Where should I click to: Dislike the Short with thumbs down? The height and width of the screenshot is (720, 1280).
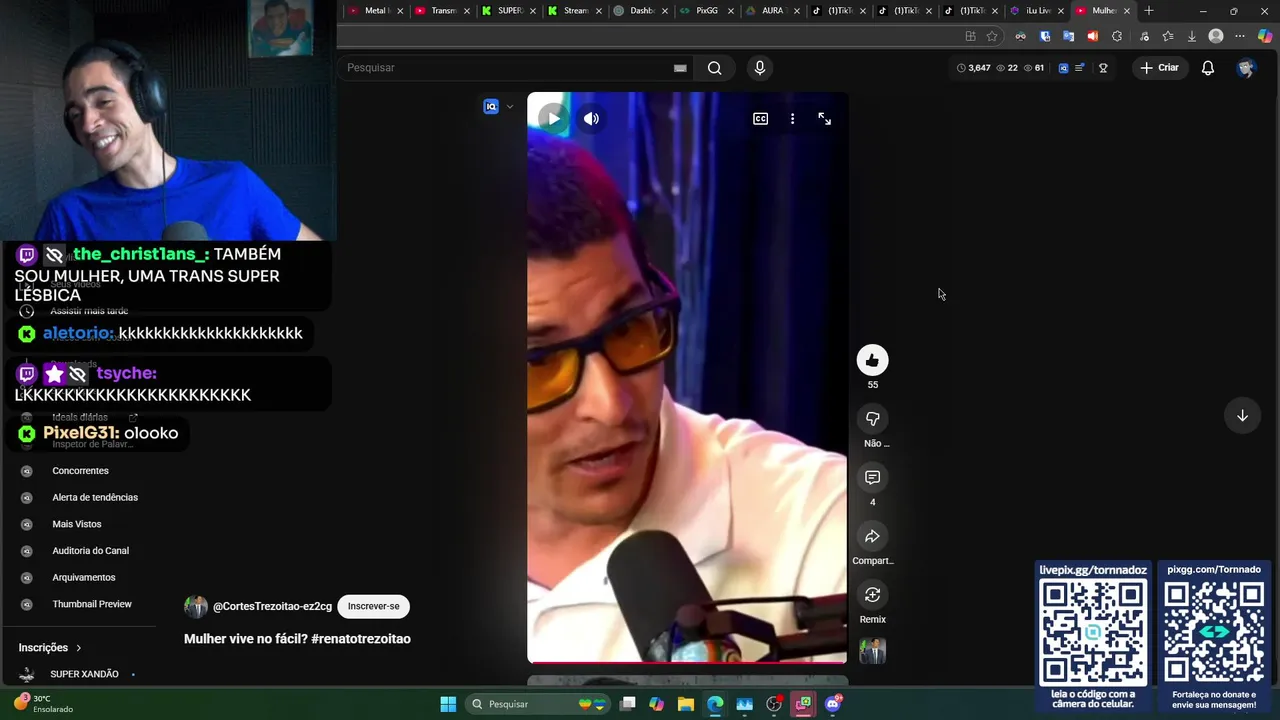click(x=872, y=419)
